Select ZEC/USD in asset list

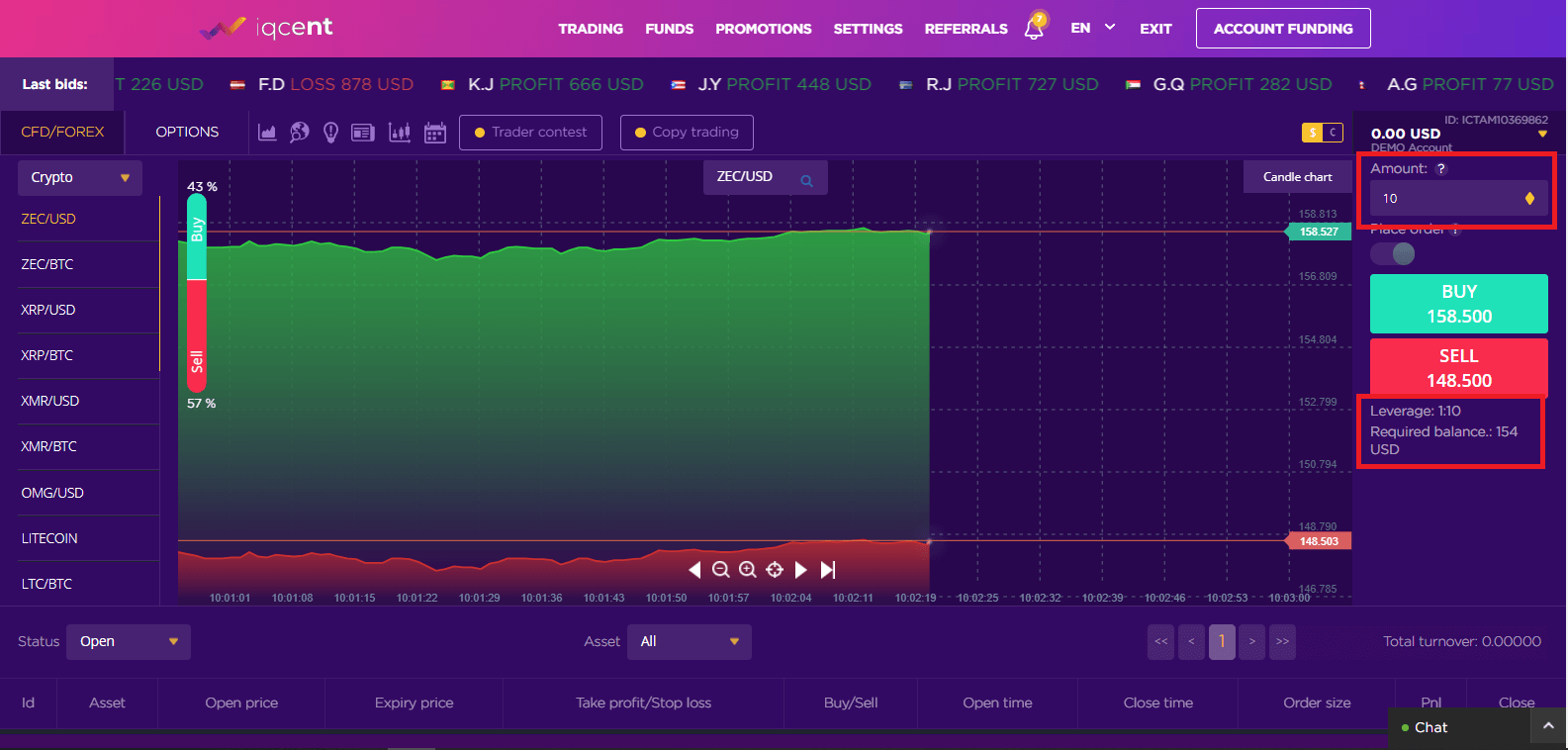point(88,219)
